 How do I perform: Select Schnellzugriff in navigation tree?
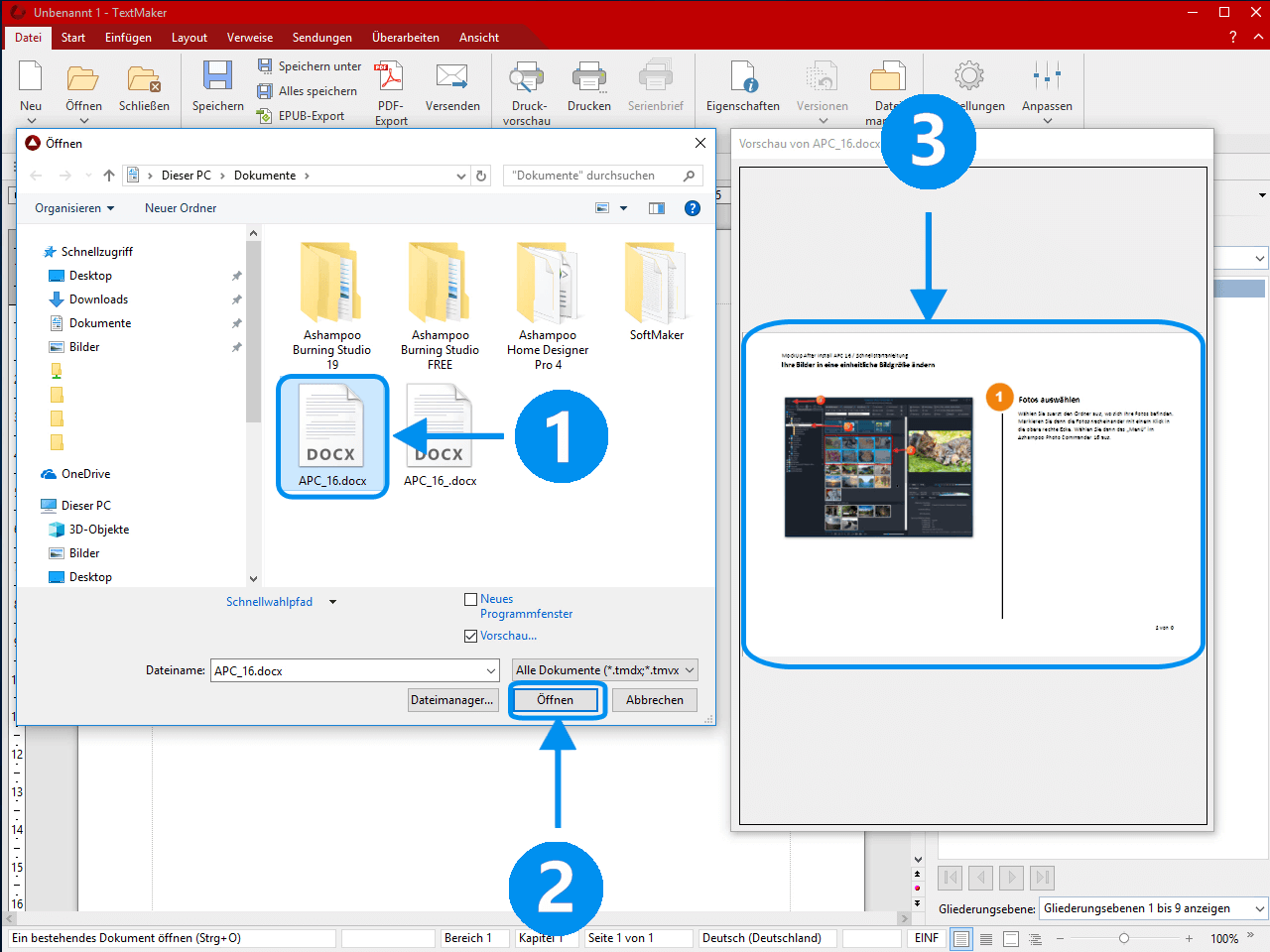96,252
